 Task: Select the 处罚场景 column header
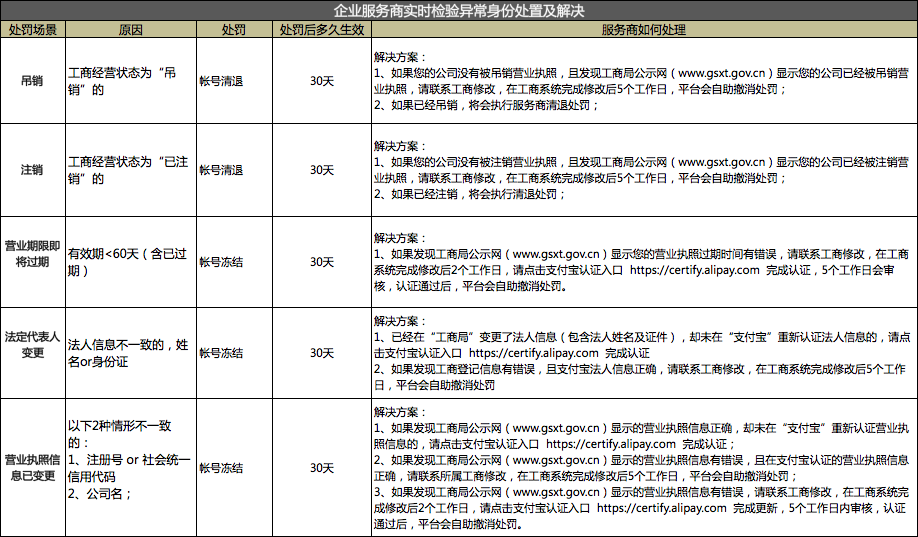point(33,29)
